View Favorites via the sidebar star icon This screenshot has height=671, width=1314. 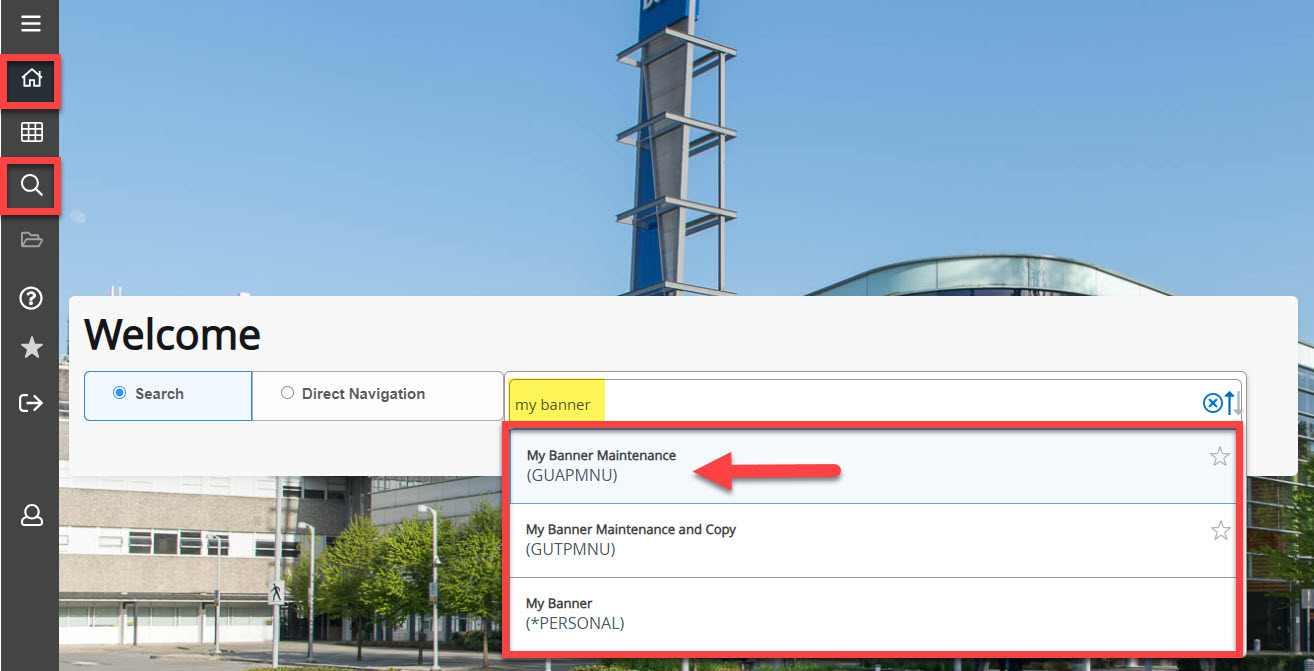(x=30, y=347)
